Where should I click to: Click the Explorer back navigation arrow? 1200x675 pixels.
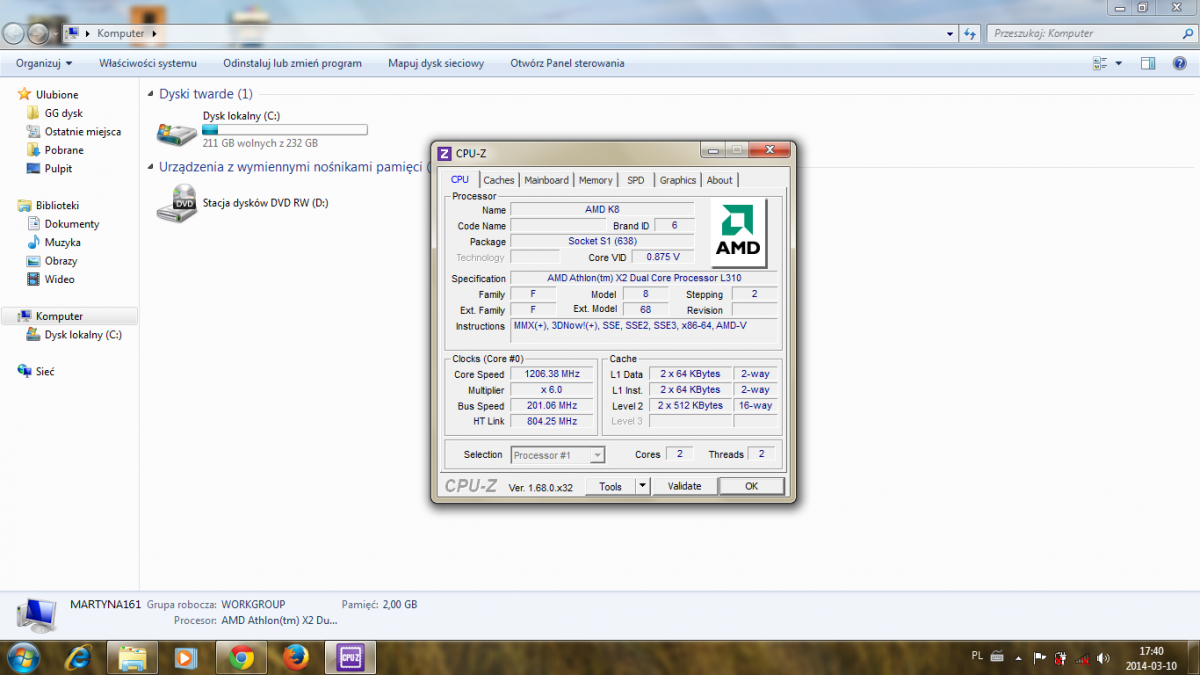[14, 33]
